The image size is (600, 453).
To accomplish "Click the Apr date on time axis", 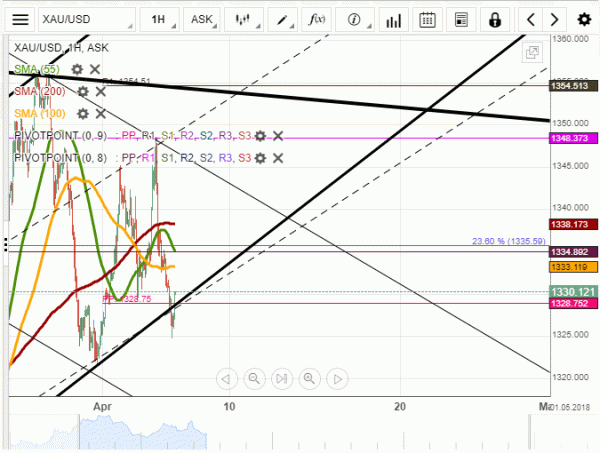I will click(103, 406).
